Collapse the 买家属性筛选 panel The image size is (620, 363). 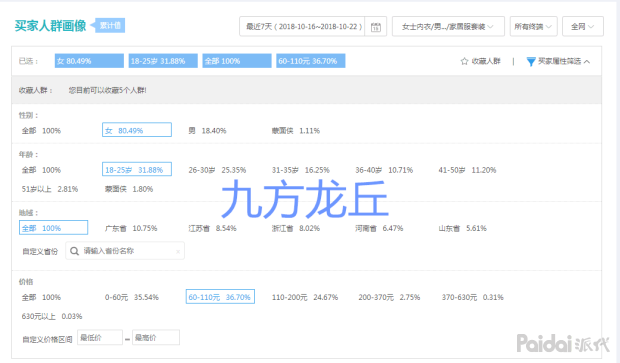coord(587,62)
